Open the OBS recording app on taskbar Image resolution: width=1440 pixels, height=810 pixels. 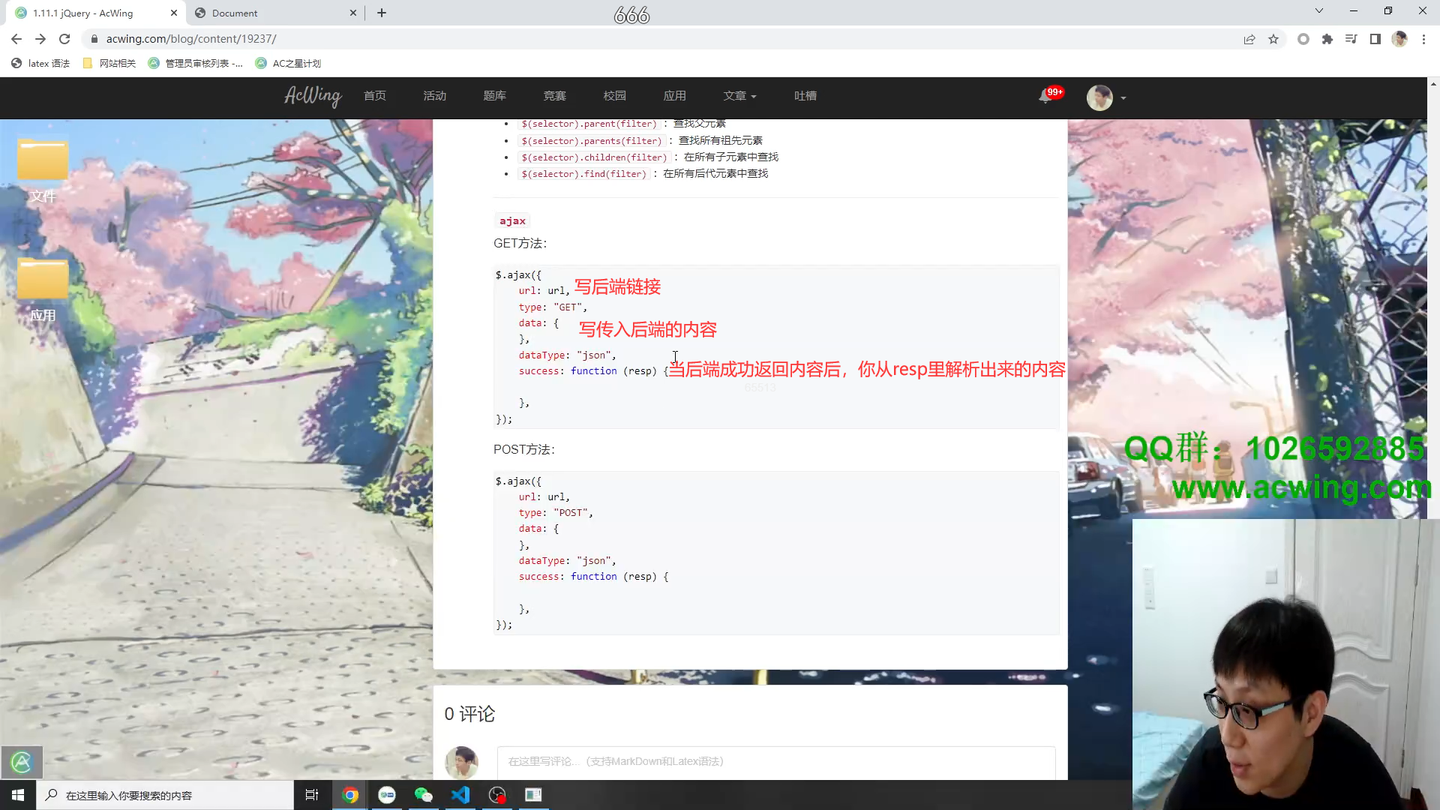coord(497,795)
